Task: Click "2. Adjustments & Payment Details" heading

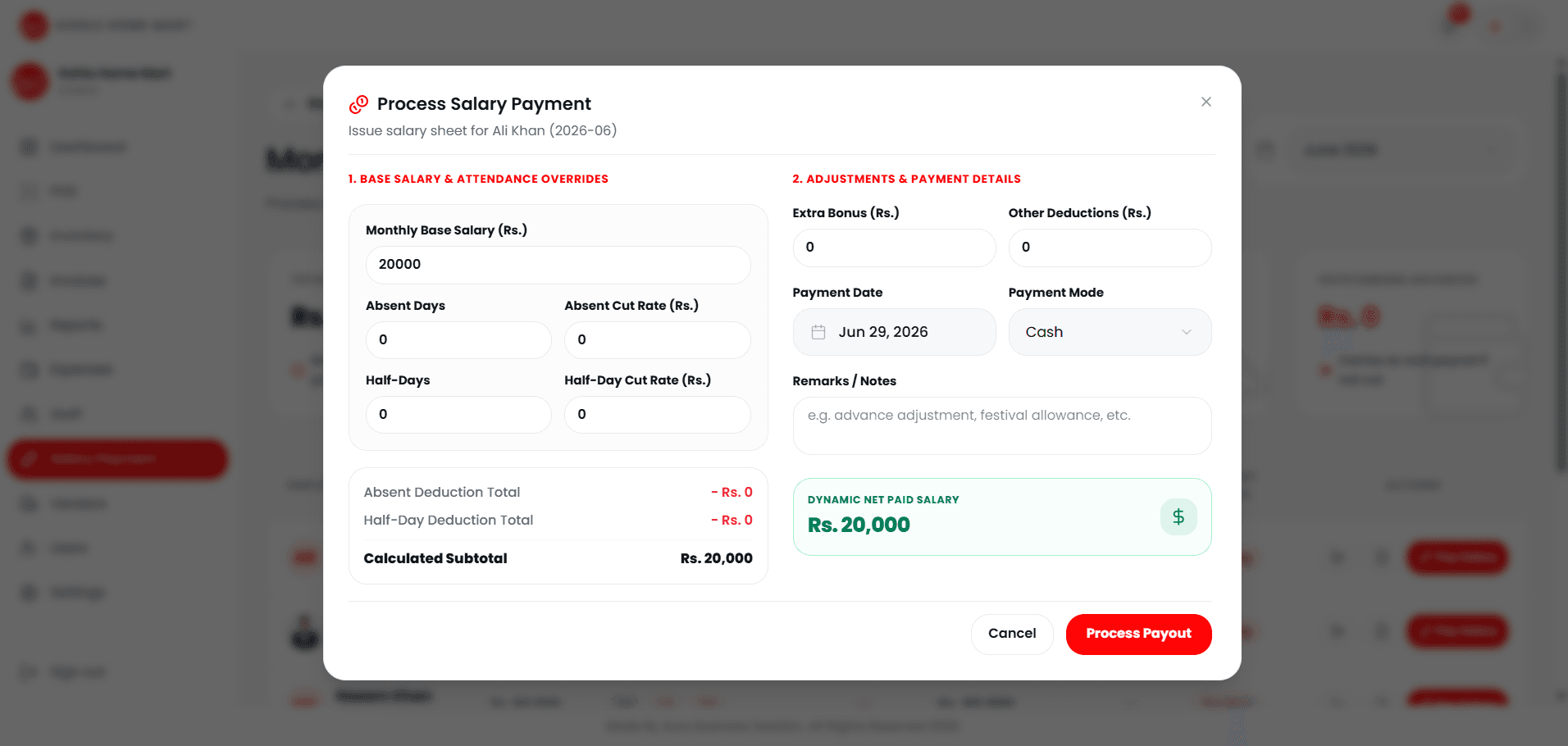Action: coord(906,179)
